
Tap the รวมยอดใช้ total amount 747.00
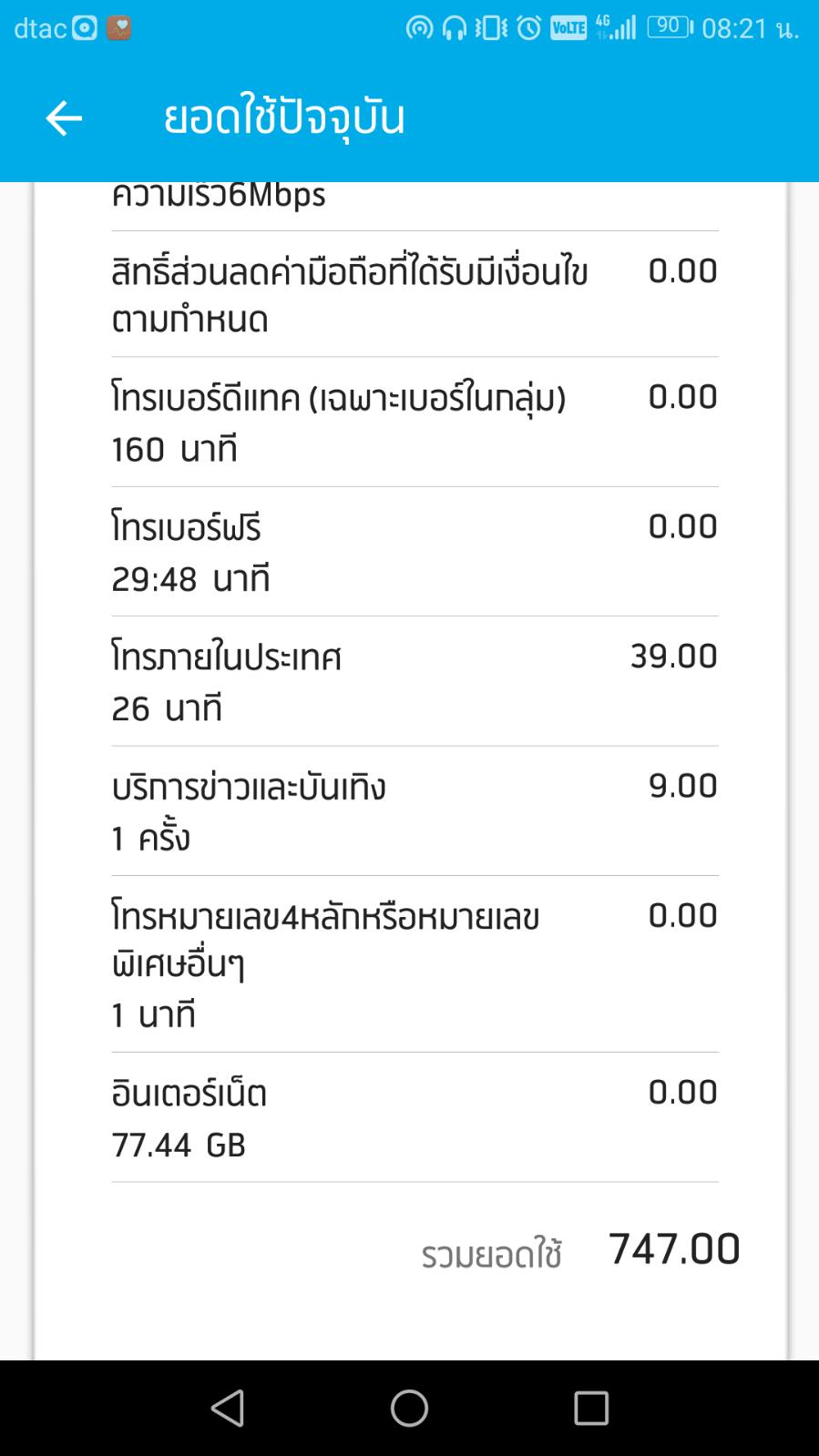pos(673,1249)
